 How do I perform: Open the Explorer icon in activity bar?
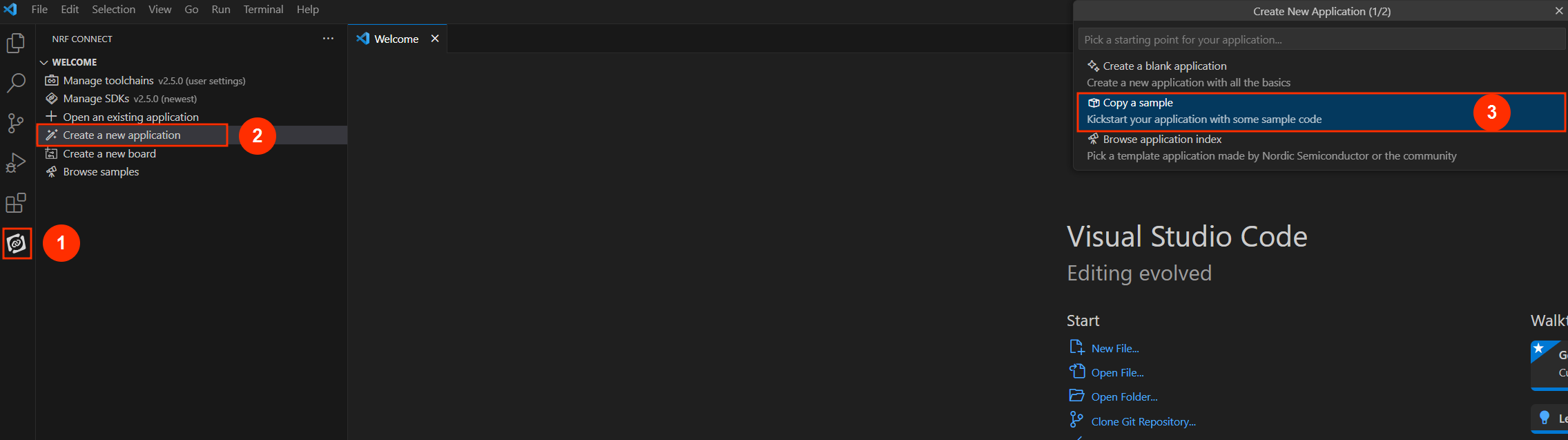pos(16,44)
